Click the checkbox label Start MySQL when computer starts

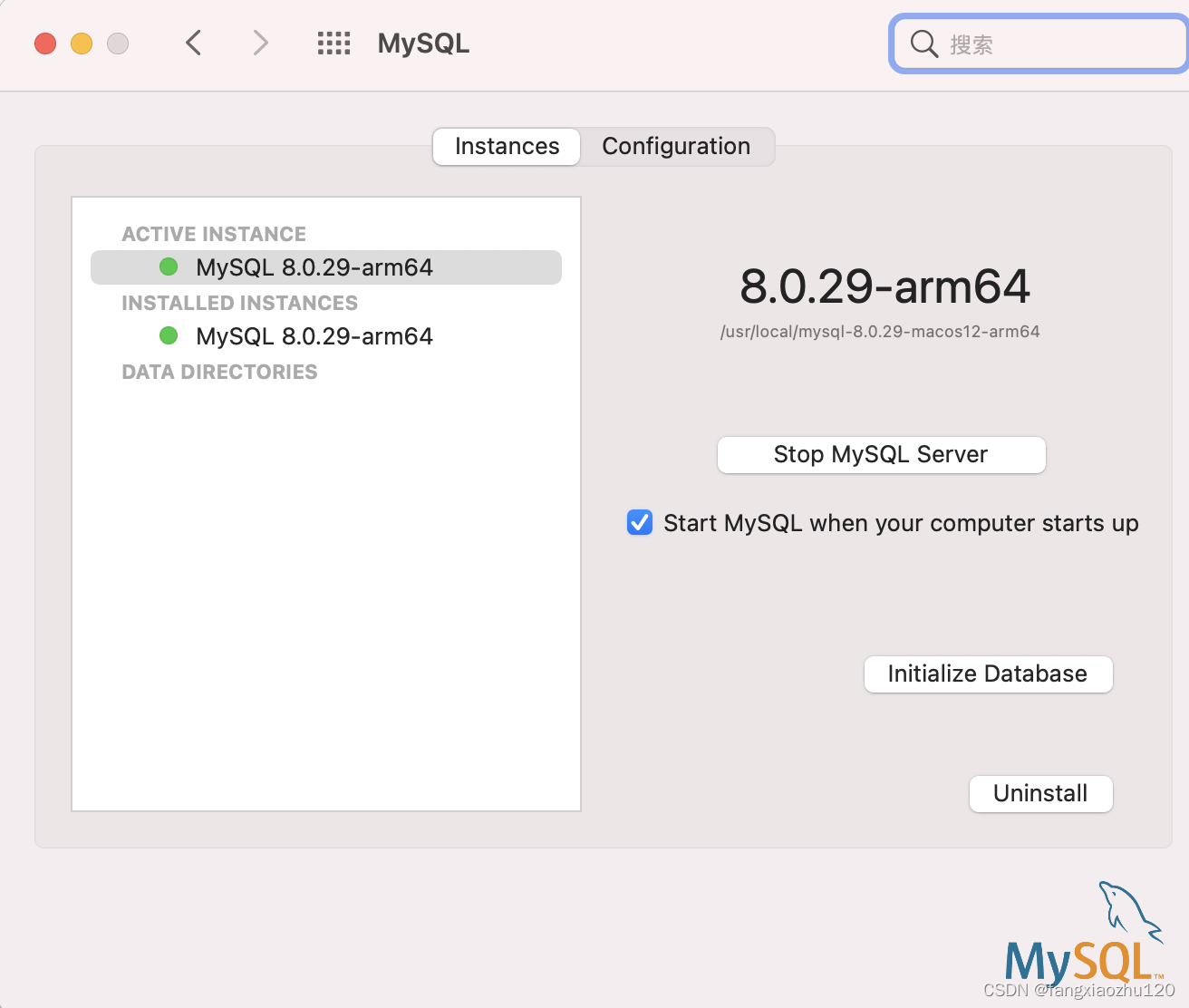901,523
